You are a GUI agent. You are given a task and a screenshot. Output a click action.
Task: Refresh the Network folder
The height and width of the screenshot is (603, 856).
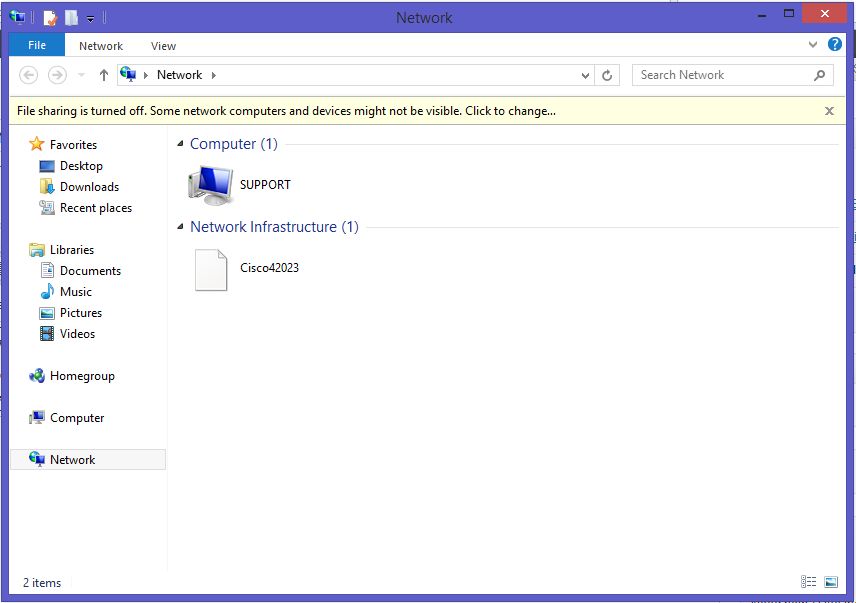[607, 75]
